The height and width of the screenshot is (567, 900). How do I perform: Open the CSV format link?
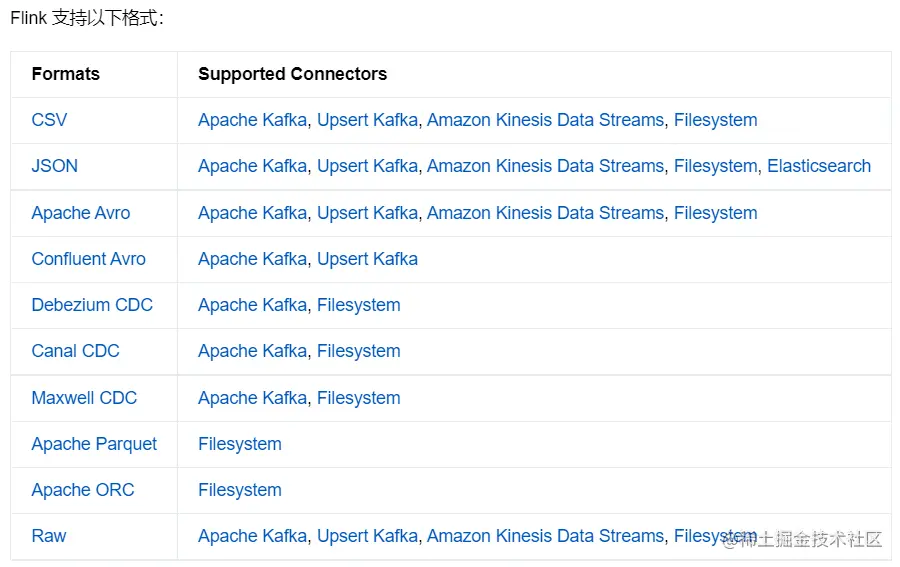pos(49,120)
